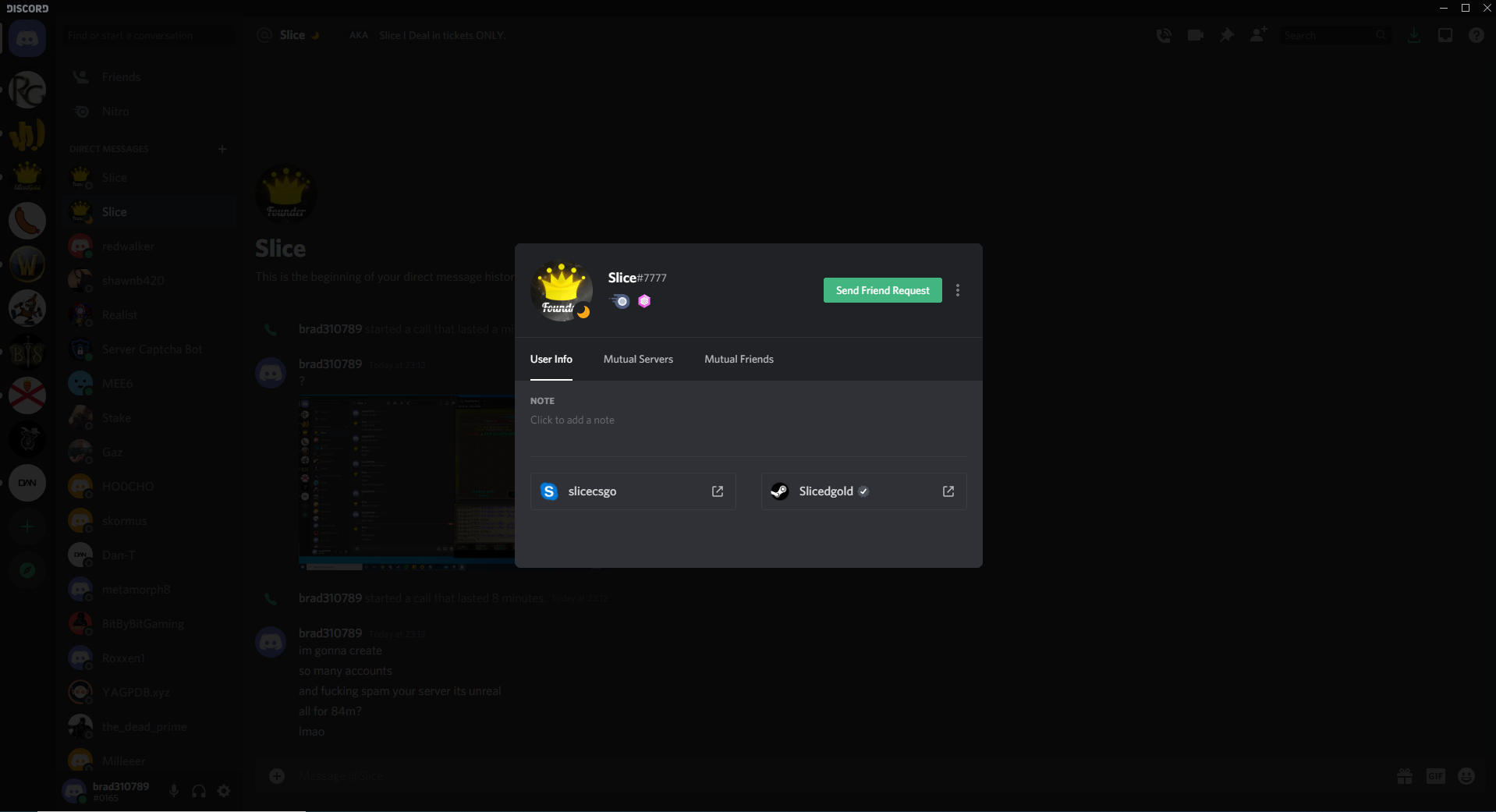
Task: Open the emoji picker
Action: tap(1466, 775)
